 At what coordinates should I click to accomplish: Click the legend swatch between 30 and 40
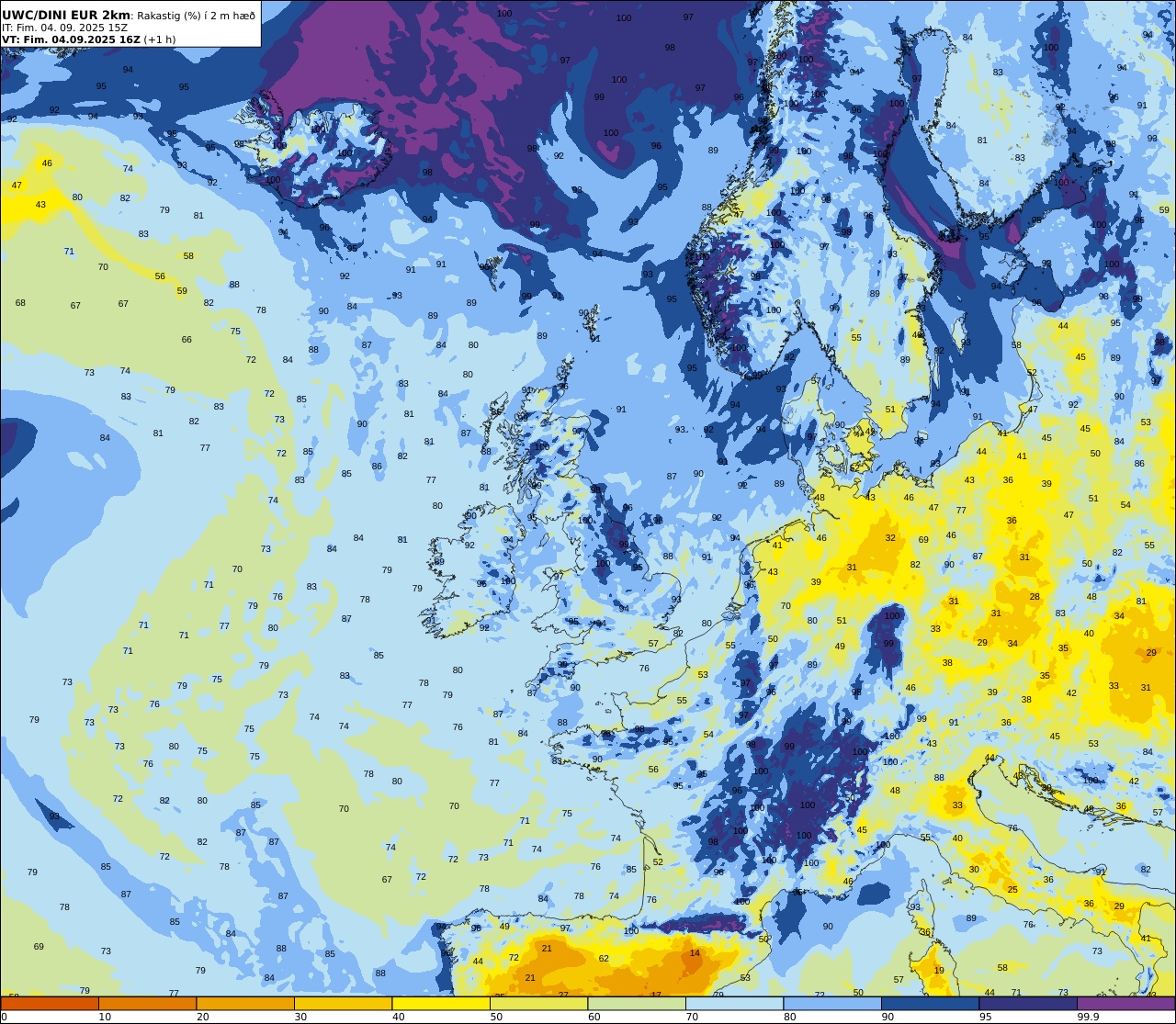pyautogui.click(x=343, y=1004)
